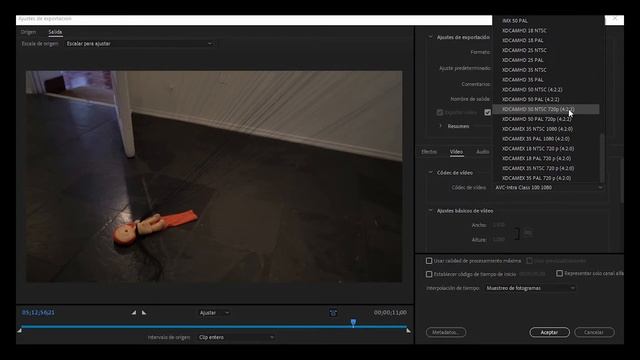Choose preset XDCAMHD 50 PAL 720p (4:2:2)
Screen dimensions: 640x360
tap(546, 119)
